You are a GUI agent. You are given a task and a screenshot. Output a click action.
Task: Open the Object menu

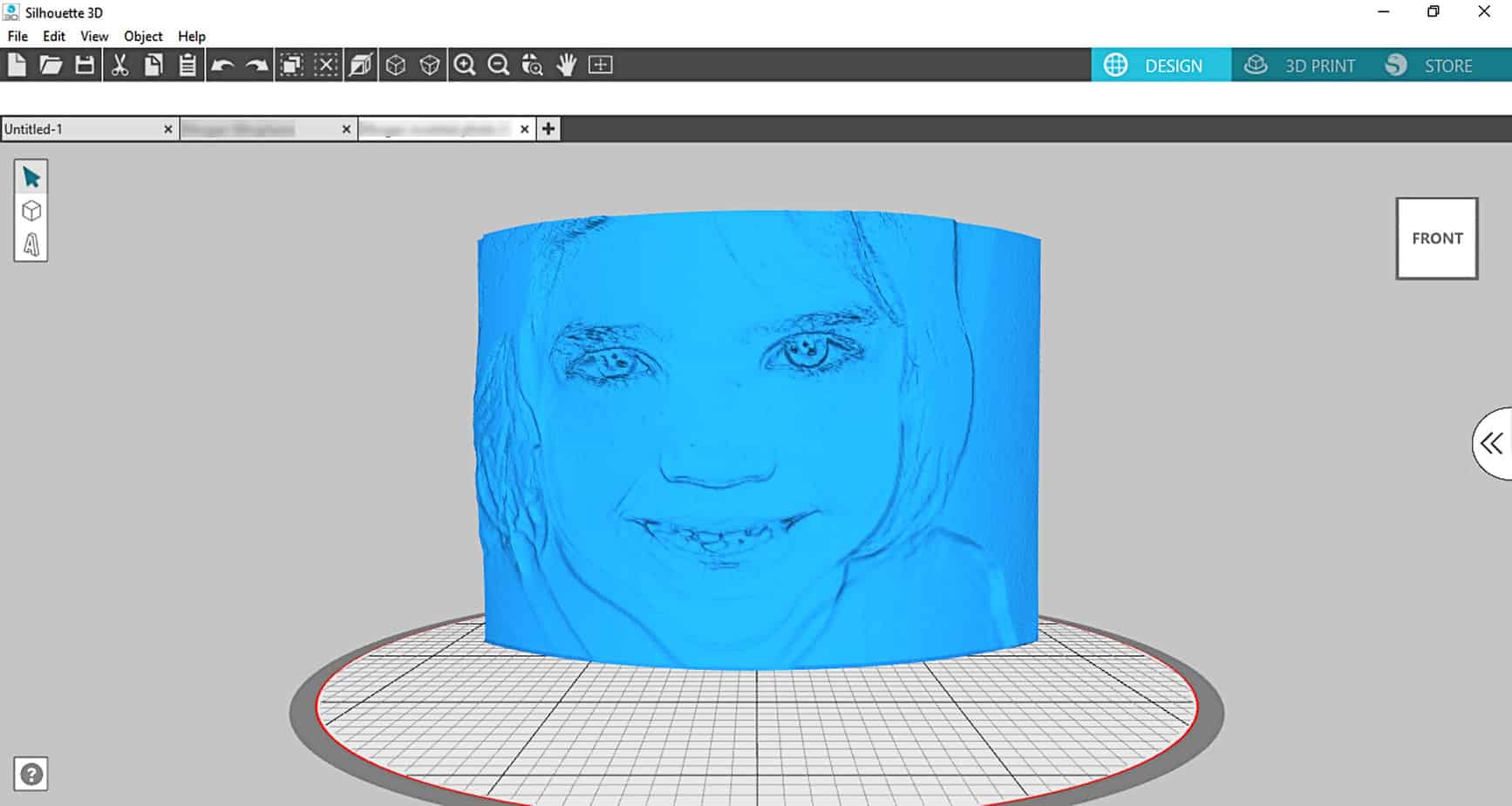pyautogui.click(x=142, y=37)
